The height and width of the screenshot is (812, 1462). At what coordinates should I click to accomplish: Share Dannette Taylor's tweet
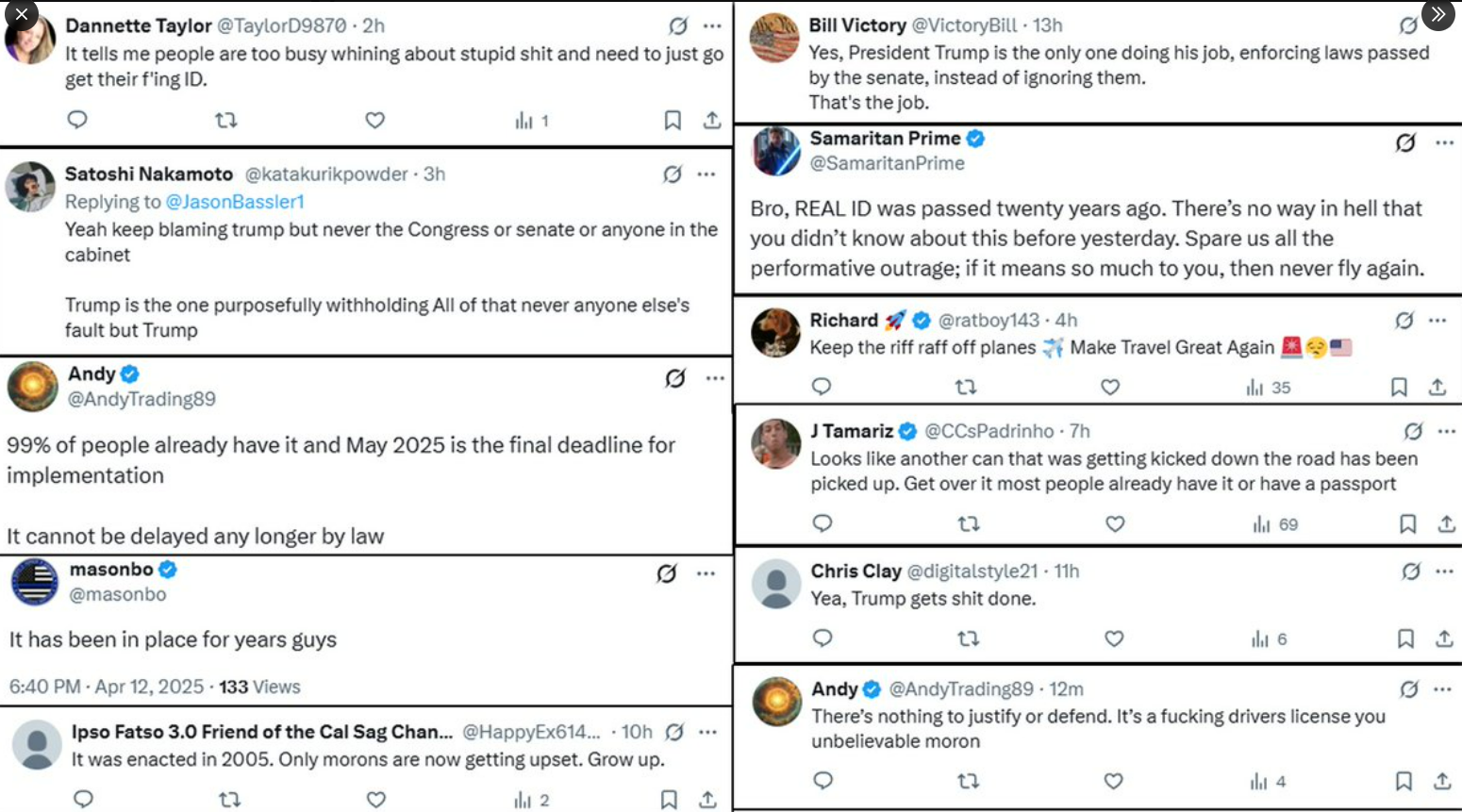tap(712, 120)
